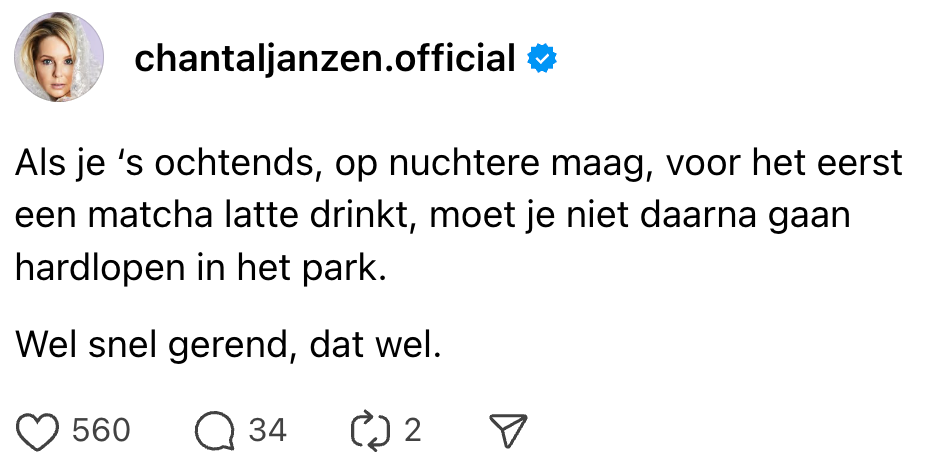
Task: Click the blue verified badge
Action: (x=542, y=60)
